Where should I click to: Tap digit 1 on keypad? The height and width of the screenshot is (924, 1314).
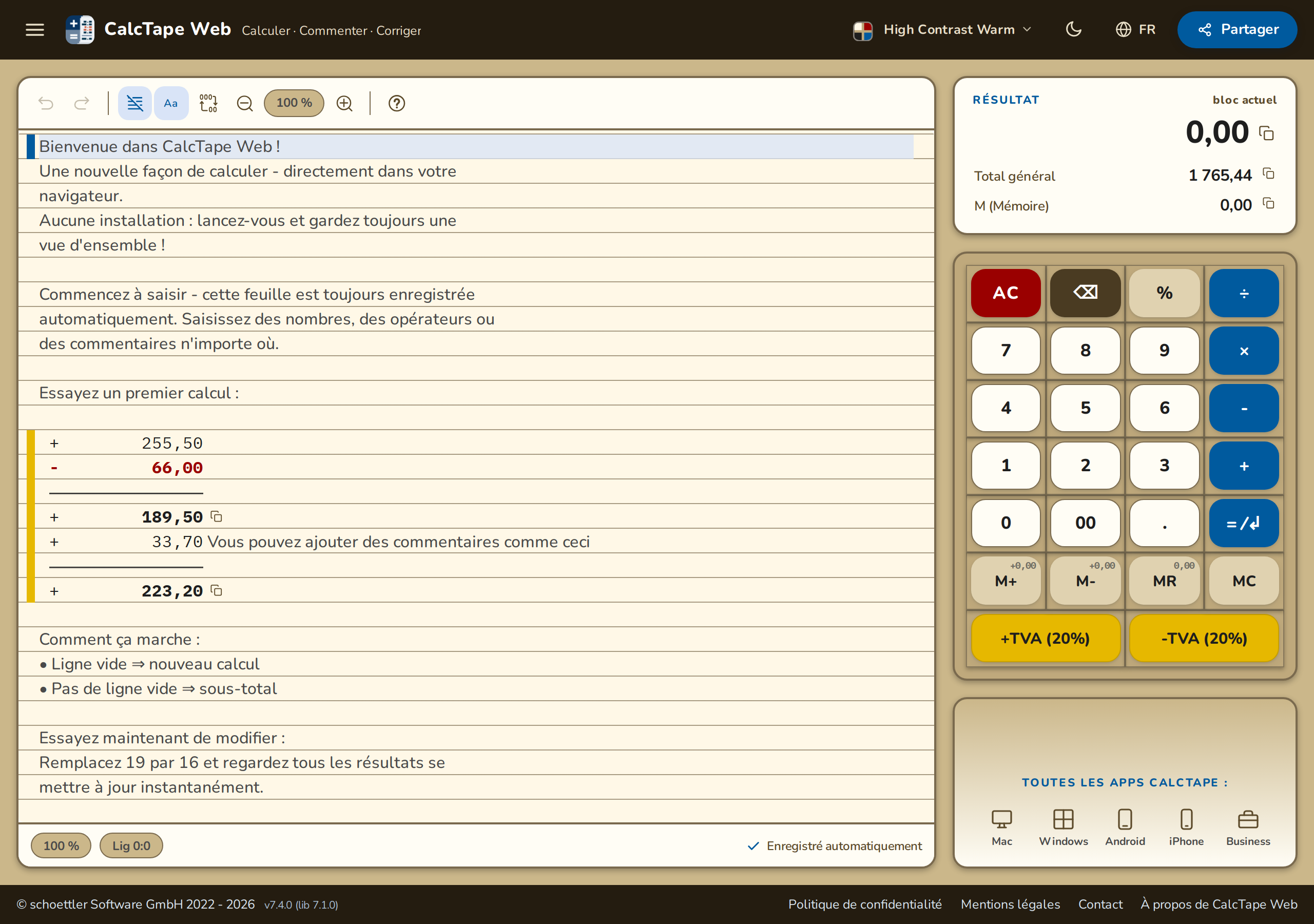click(1006, 466)
